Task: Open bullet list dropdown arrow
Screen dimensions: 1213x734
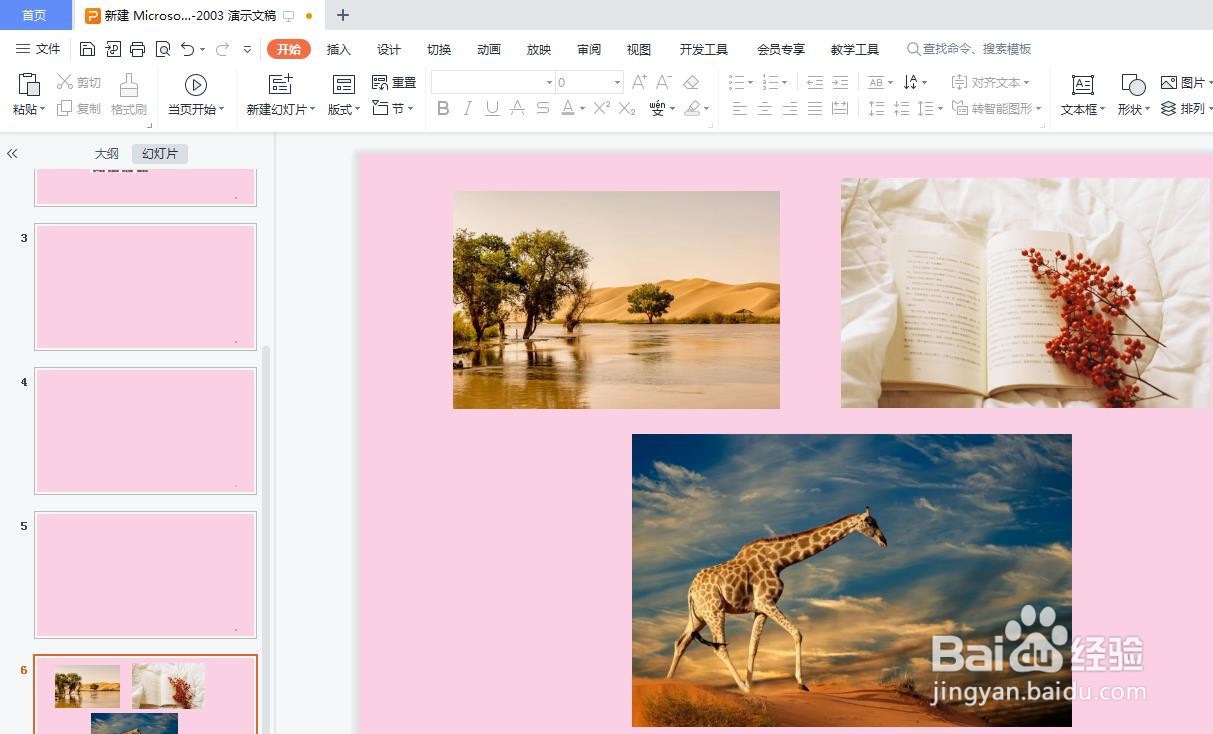Action: point(752,82)
